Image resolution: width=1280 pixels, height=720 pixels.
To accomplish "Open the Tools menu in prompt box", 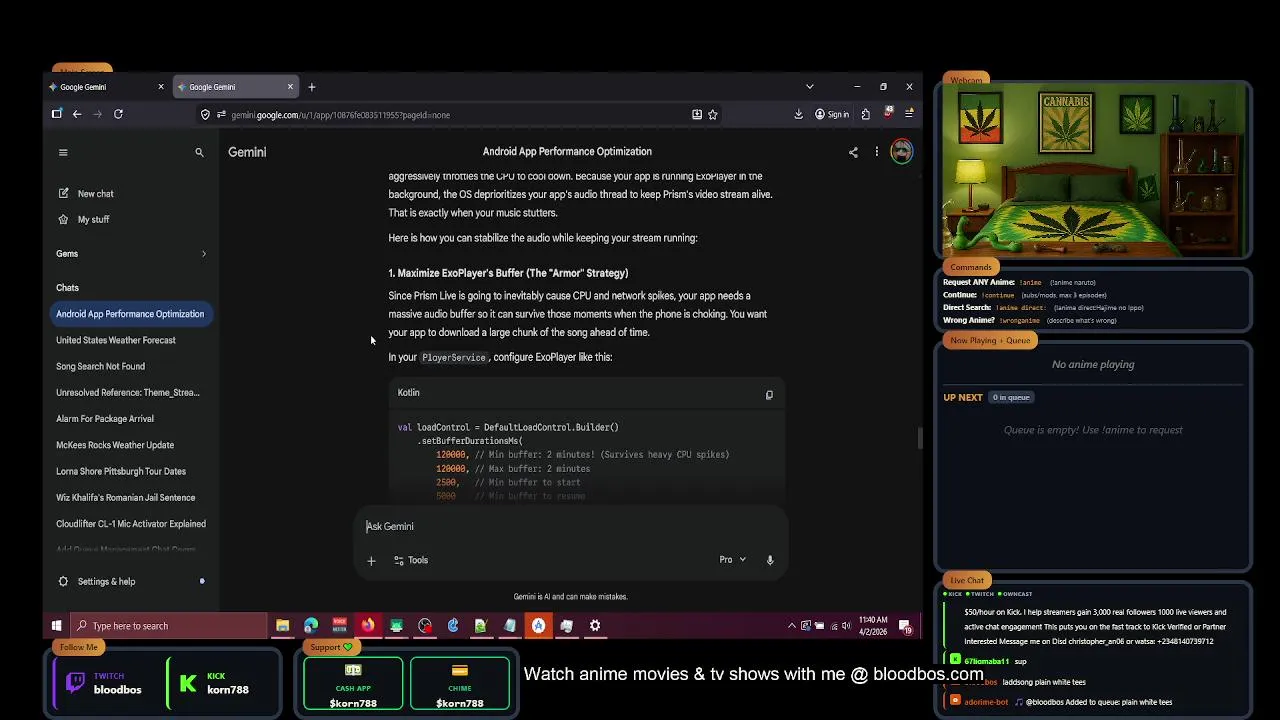I will (411, 560).
